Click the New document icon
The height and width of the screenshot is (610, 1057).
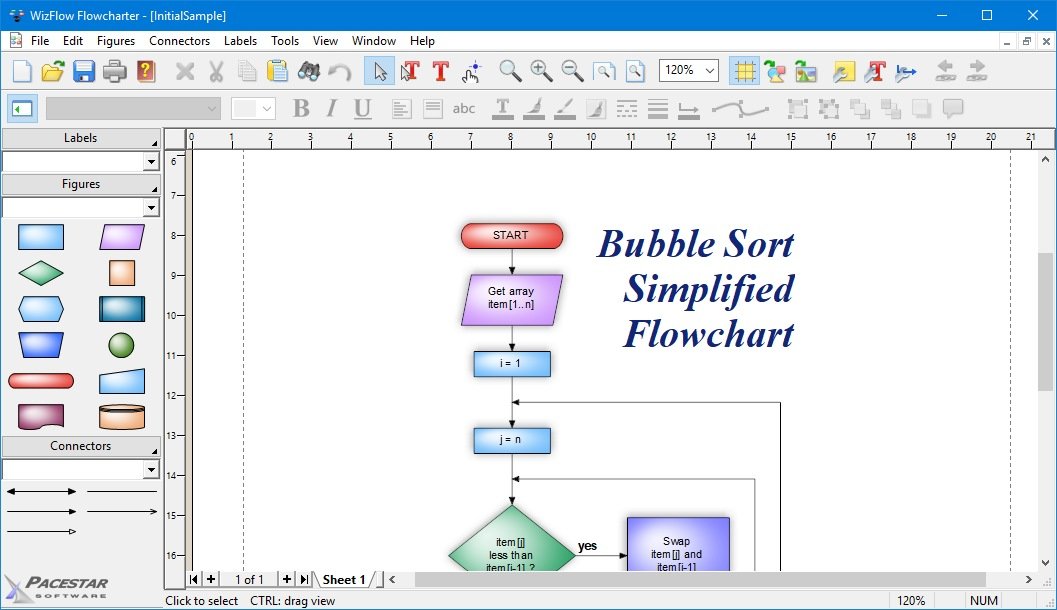(22, 71)
